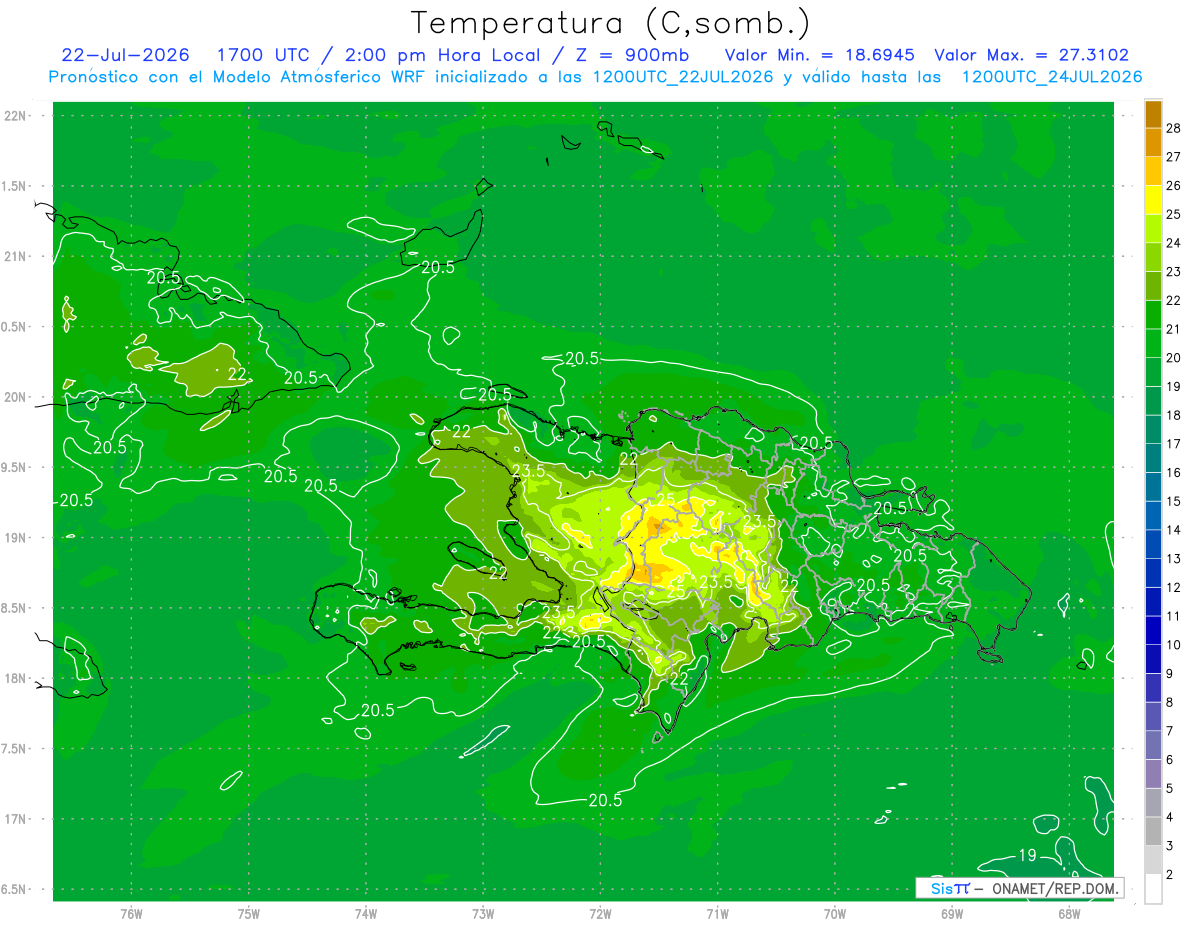Viewport: 1200px width, 927px height.
Task: Click the "71W" longitude axis label
Action: click(x=717, y=914)
